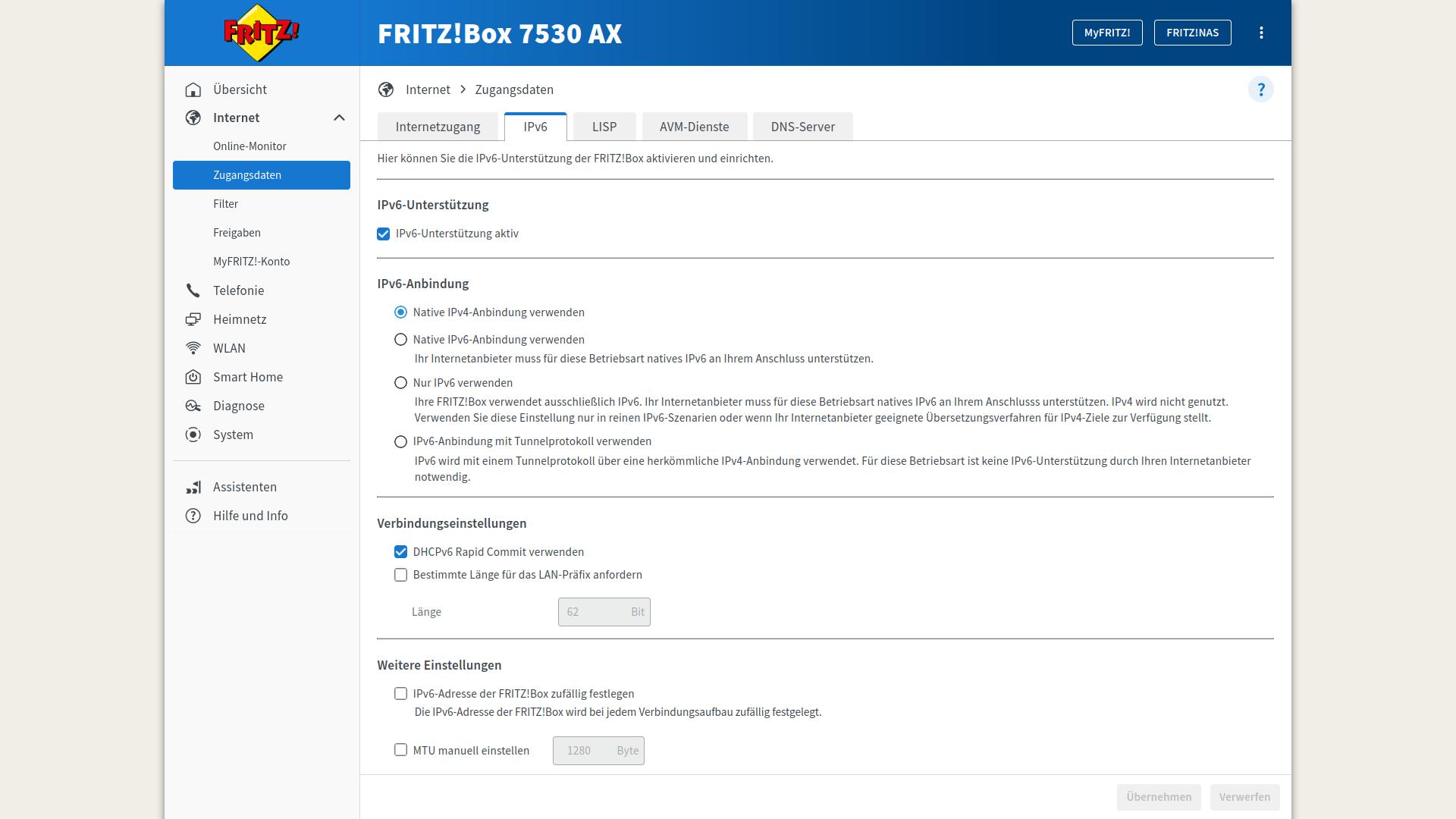Click the Diagnose icon in sidebar

pos(193,406)
